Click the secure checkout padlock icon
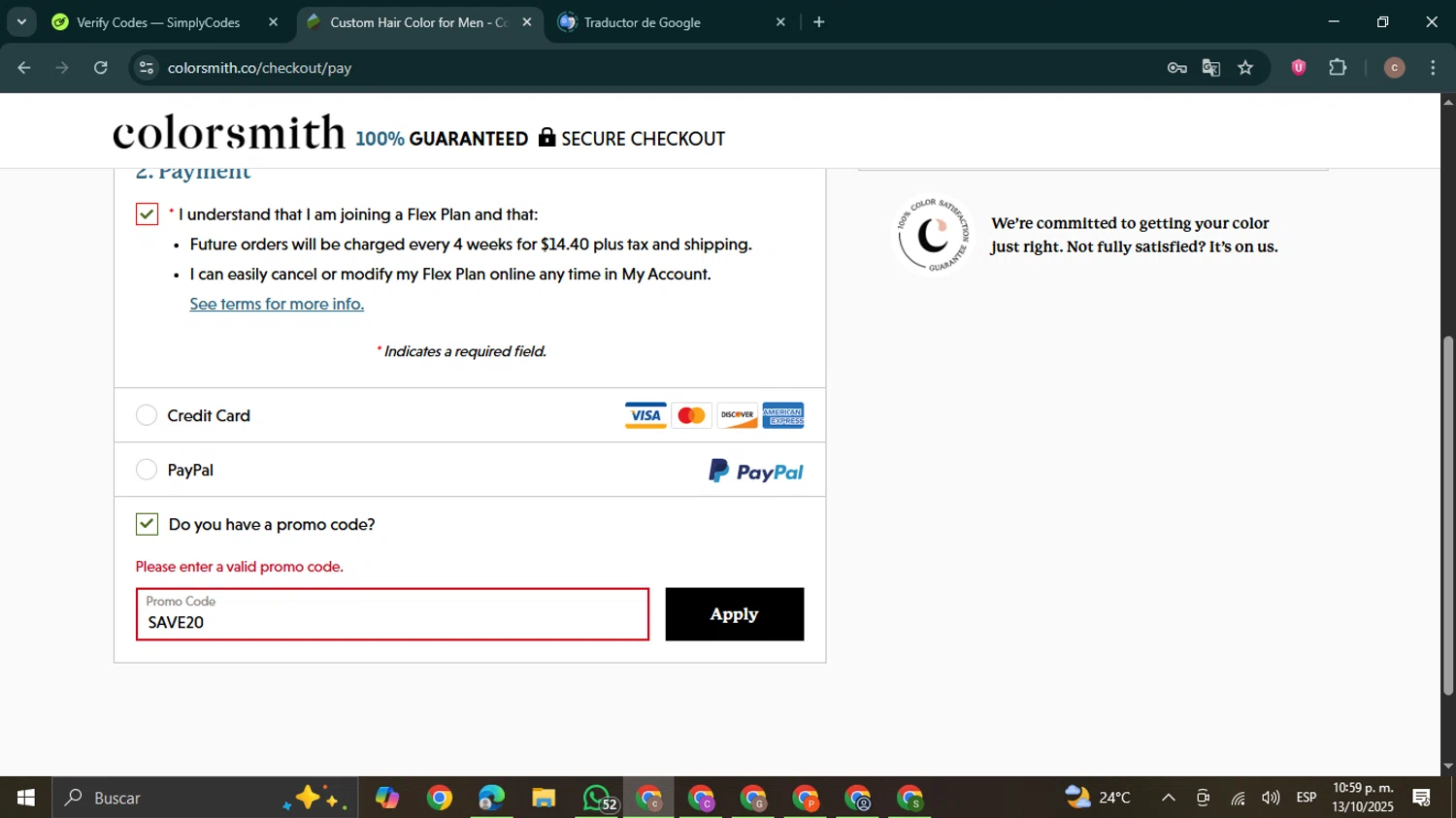 coord(547,137)
